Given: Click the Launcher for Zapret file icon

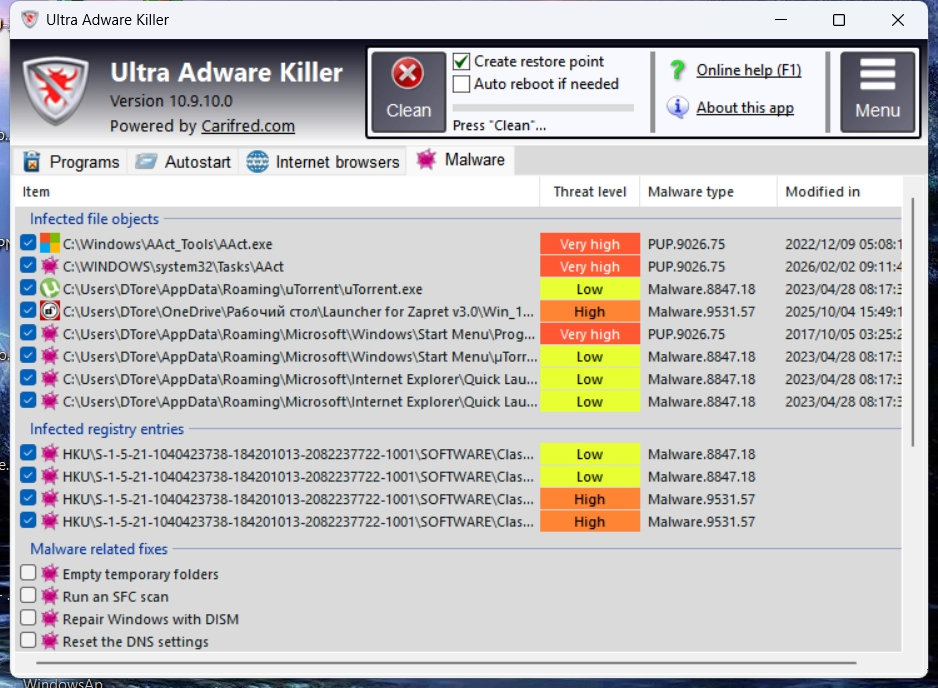Looking at the screenshot, I should point(50,311).
